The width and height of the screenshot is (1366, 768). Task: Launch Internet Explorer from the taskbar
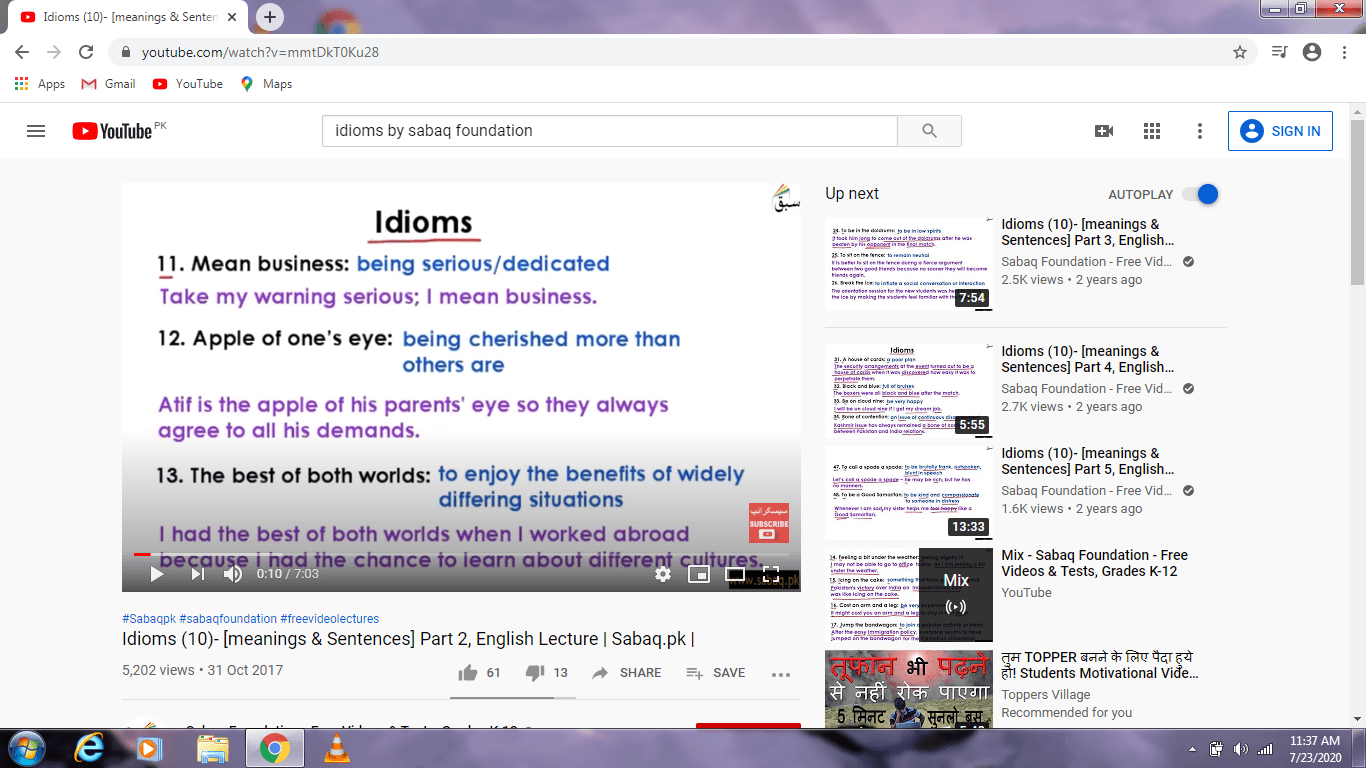[x=88, y=748]
